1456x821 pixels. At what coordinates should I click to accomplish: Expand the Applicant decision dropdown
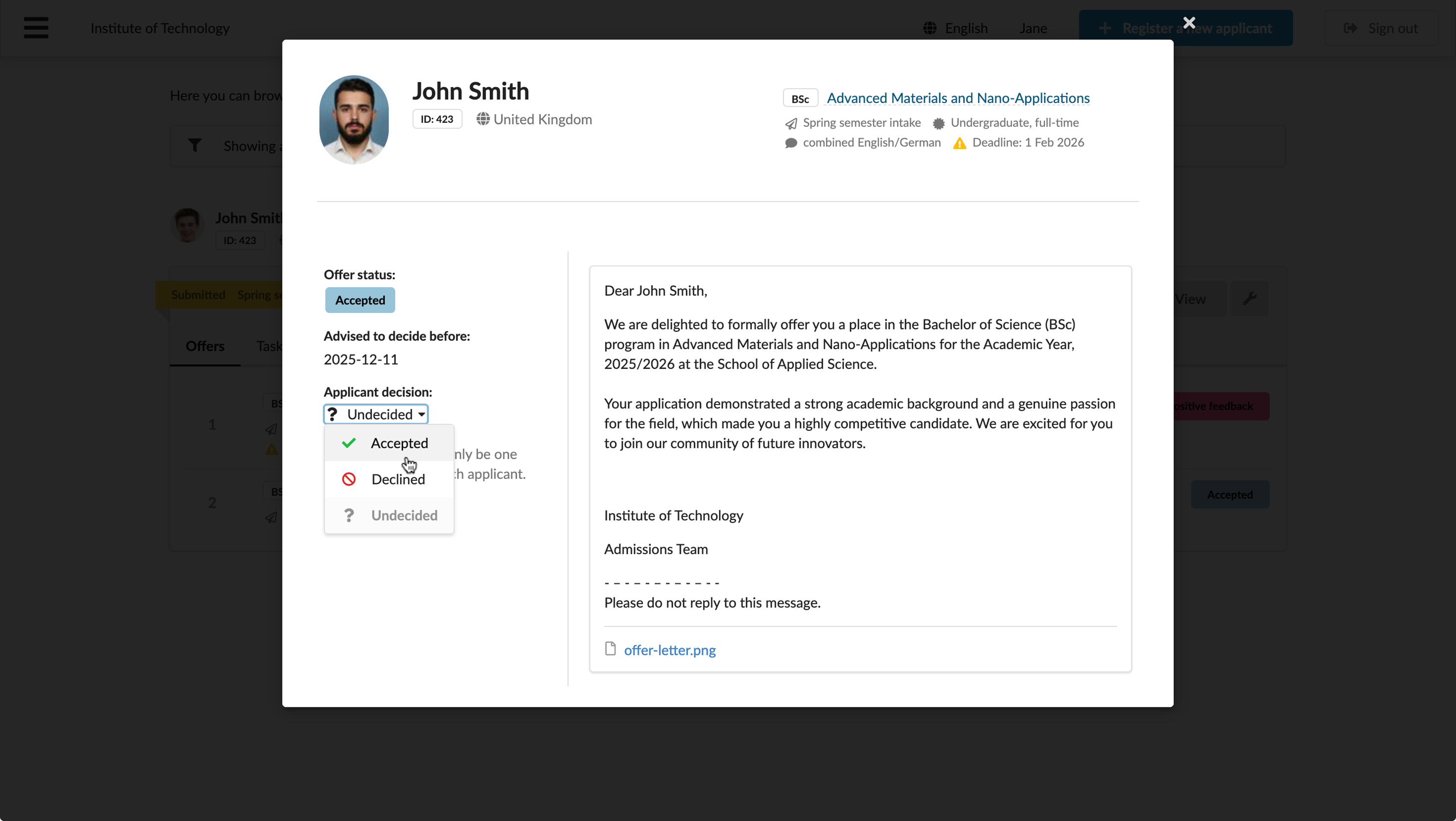point(376,414)
